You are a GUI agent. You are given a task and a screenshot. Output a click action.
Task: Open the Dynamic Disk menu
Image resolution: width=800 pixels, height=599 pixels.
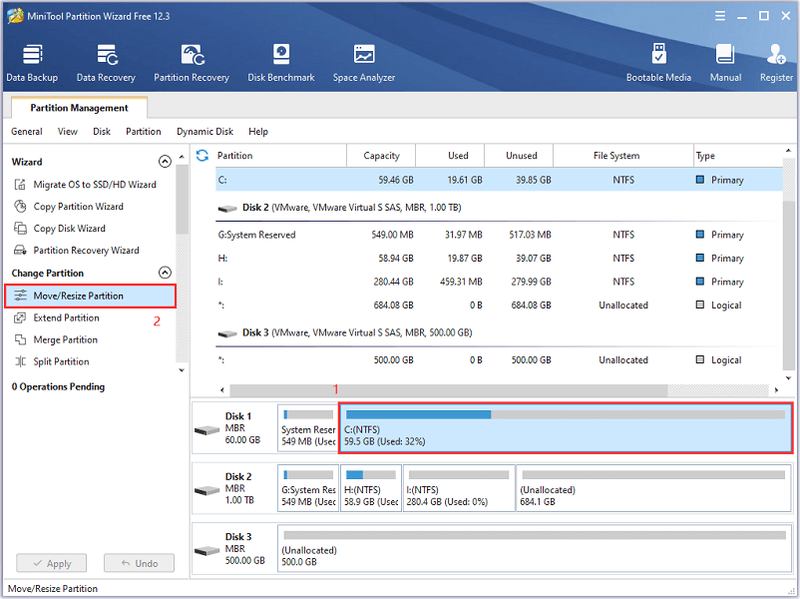pos(205,132)
